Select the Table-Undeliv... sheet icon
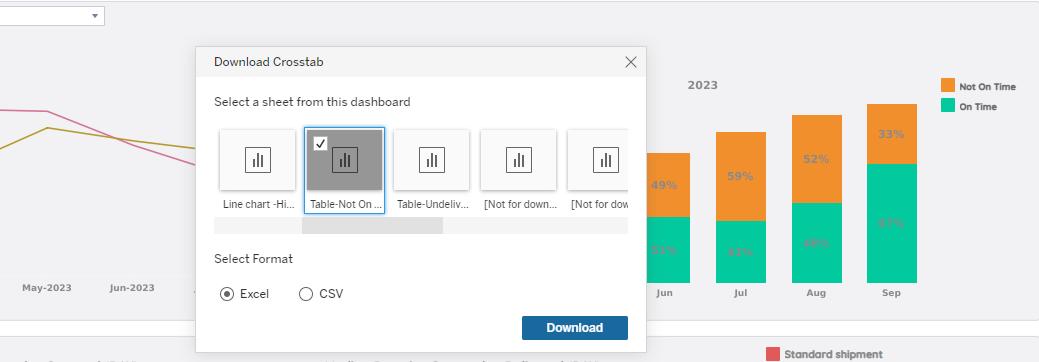The height and width of the screenshot is (362, 1039). coord(431,160)
